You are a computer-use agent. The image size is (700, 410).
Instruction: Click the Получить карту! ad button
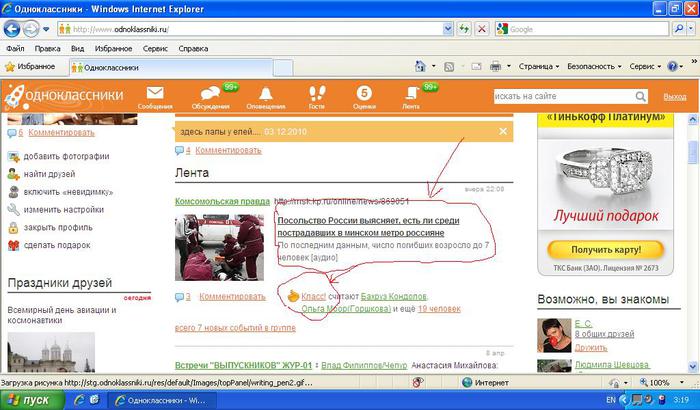pyautogui.click(x=604, y=249)
